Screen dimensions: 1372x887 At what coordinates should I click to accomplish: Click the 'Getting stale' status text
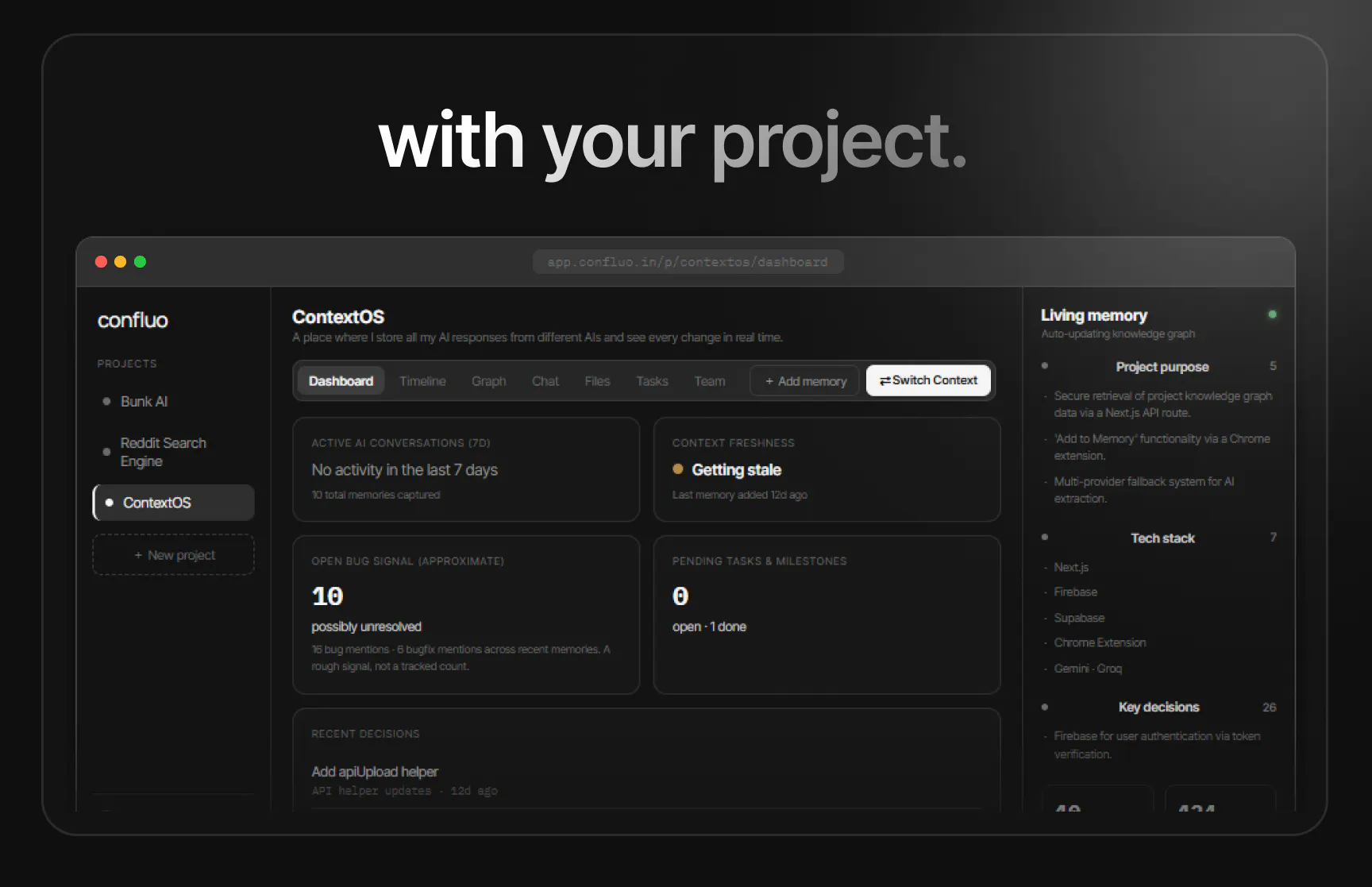tap(736, 470)
